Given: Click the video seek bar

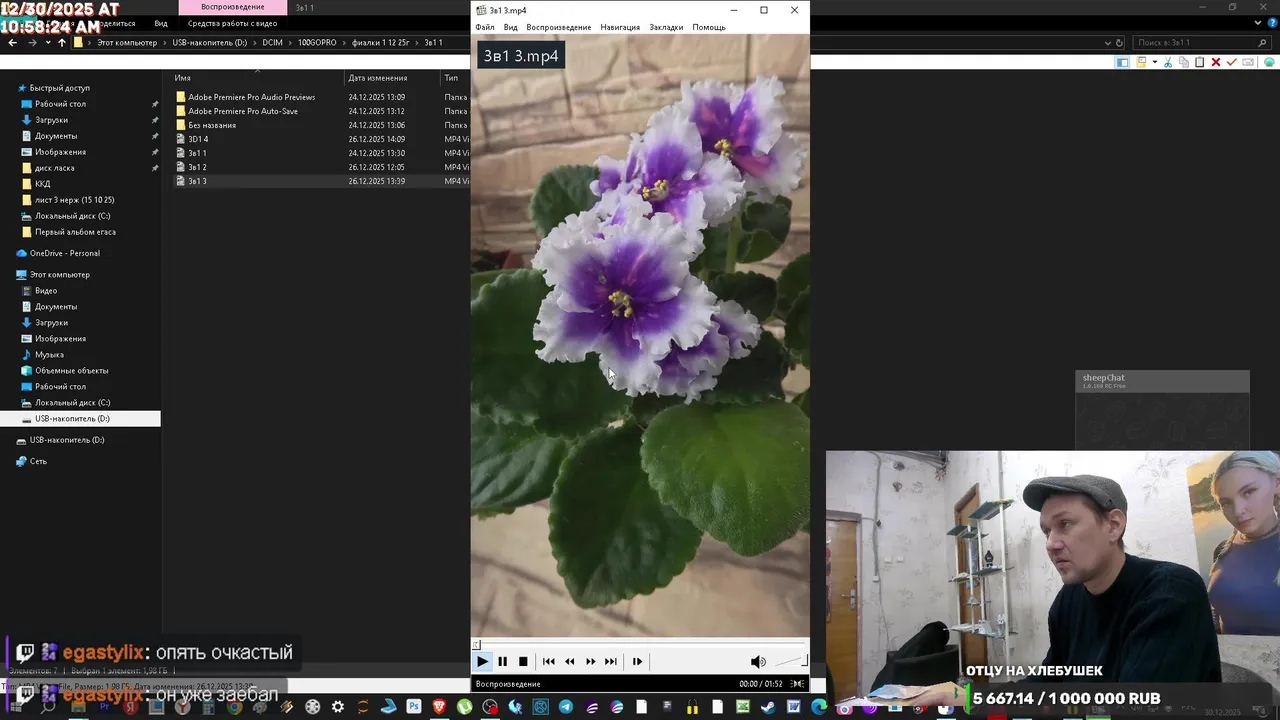Looking at the screenshot, I should click(x=640, y=645).
